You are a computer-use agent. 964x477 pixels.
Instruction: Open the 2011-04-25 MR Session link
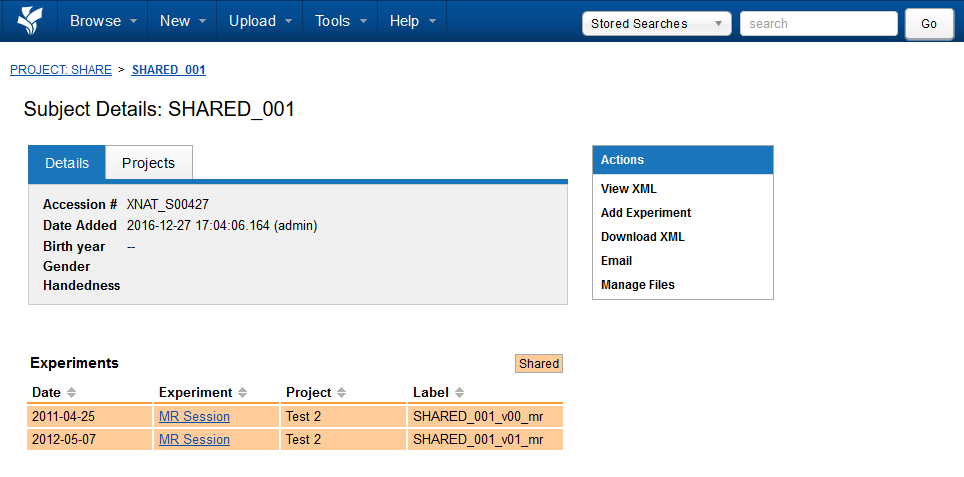[194, 416]
